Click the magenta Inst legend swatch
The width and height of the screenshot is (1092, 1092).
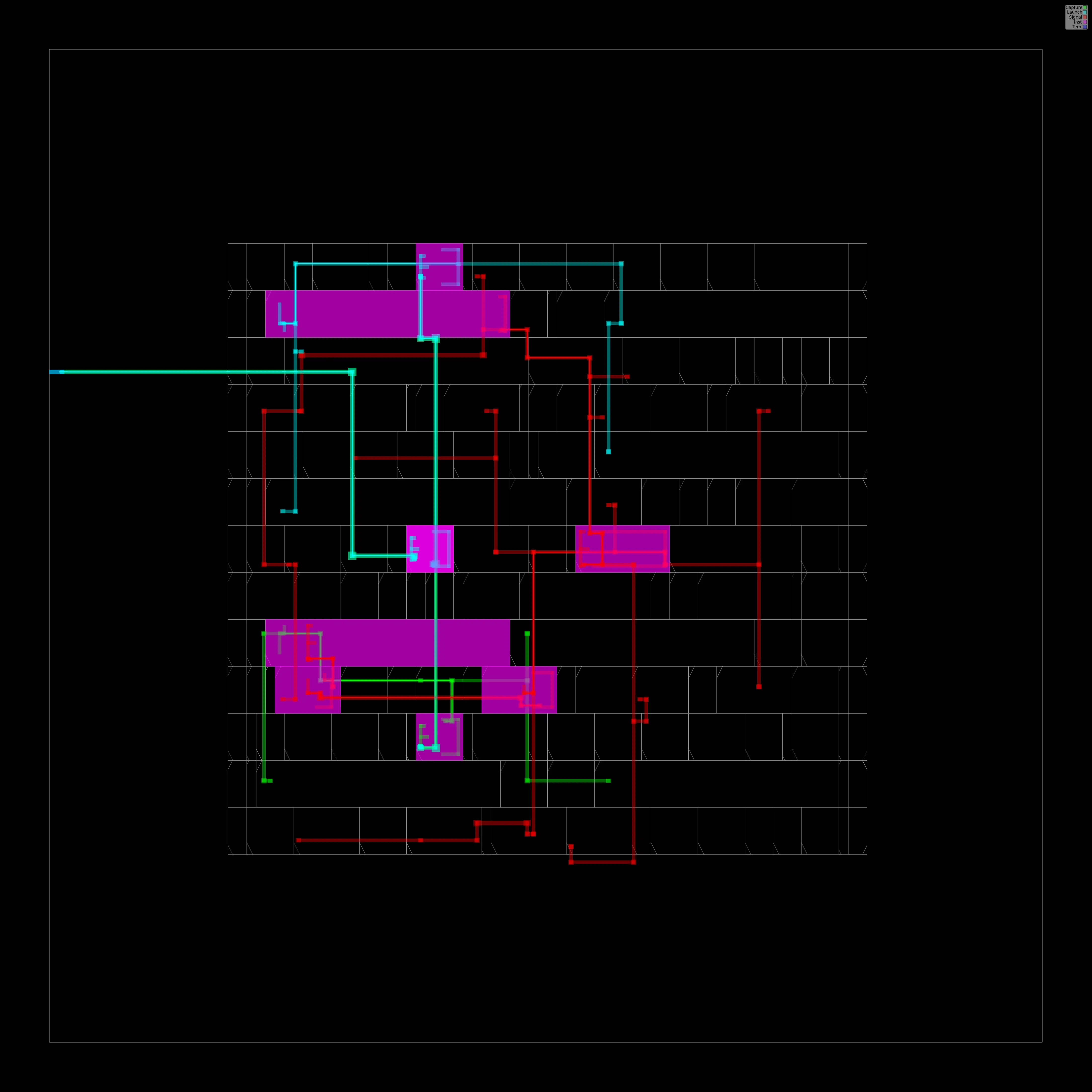[1085, 22]
